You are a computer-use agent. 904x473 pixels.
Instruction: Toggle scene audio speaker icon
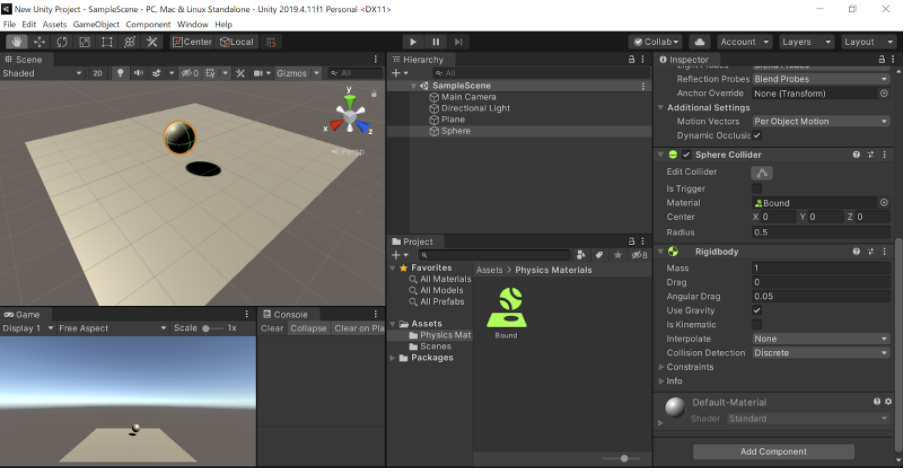coord(138,73)
